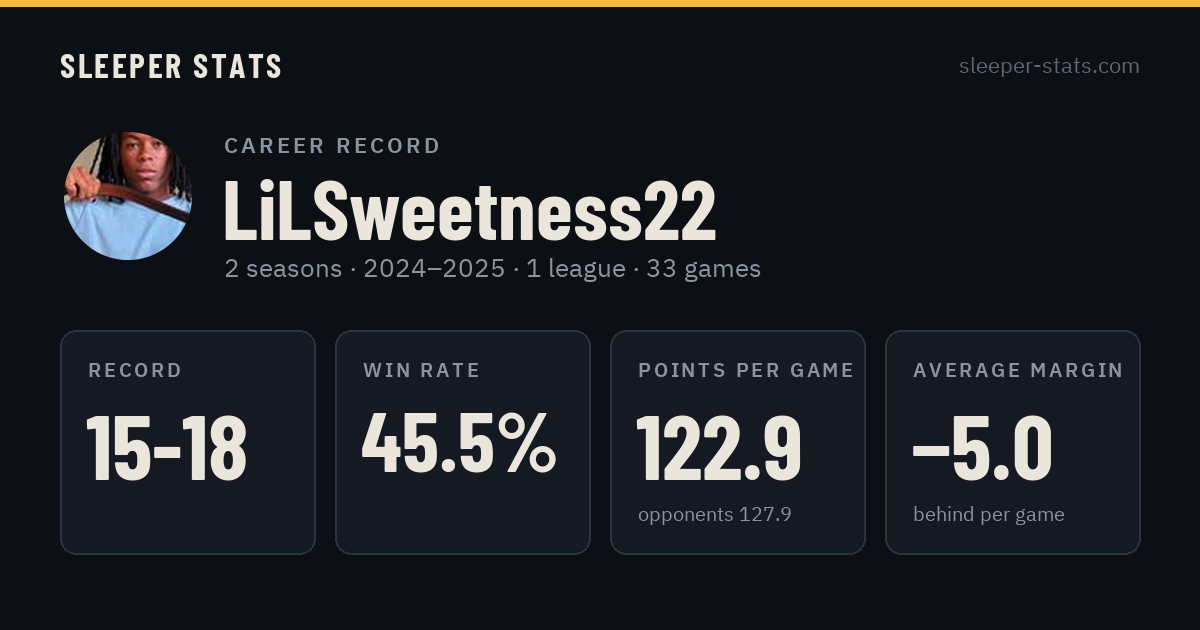Click the opponents 127.9 subtext

tap(715, 515)
